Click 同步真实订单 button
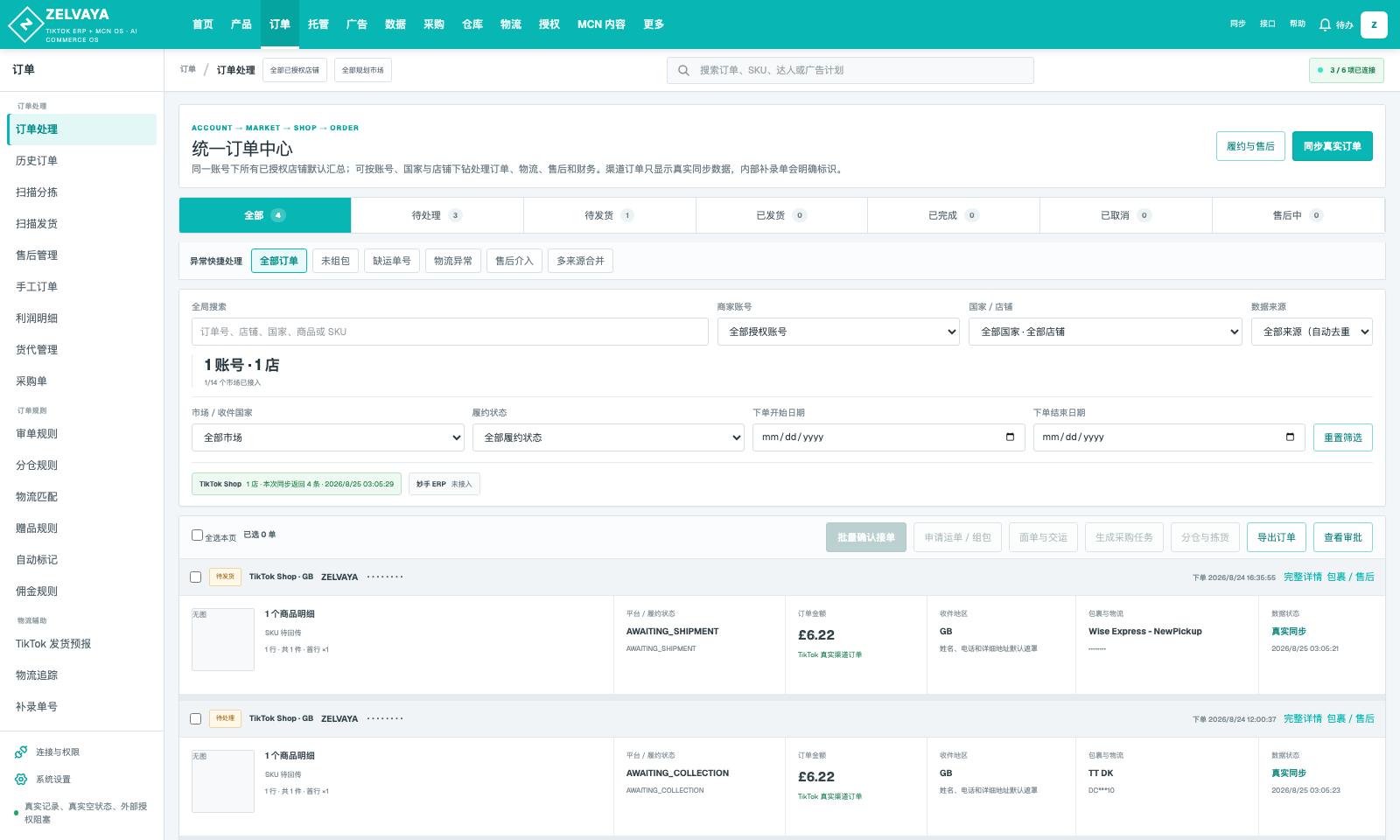The height and width of the screenshot is (840, 1400). click(x=1332, y=146)
